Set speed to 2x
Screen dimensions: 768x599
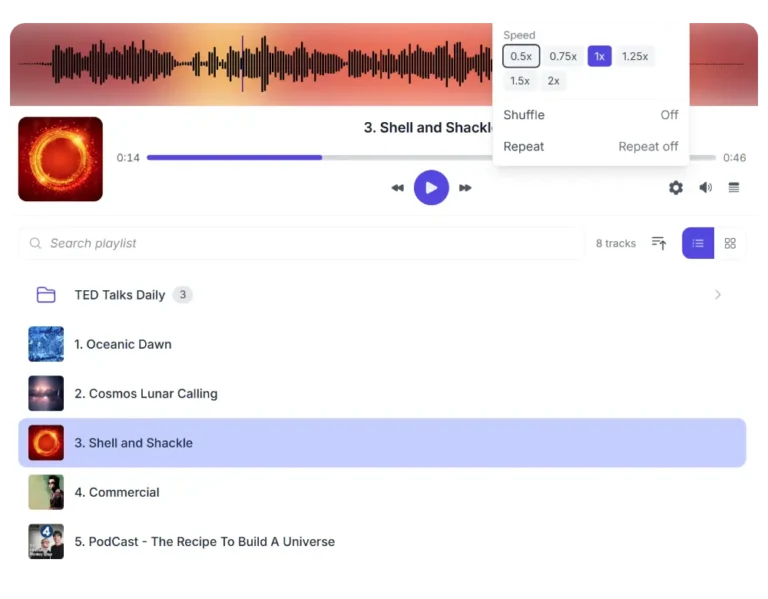pyautogui.click(x=553, y=81)
